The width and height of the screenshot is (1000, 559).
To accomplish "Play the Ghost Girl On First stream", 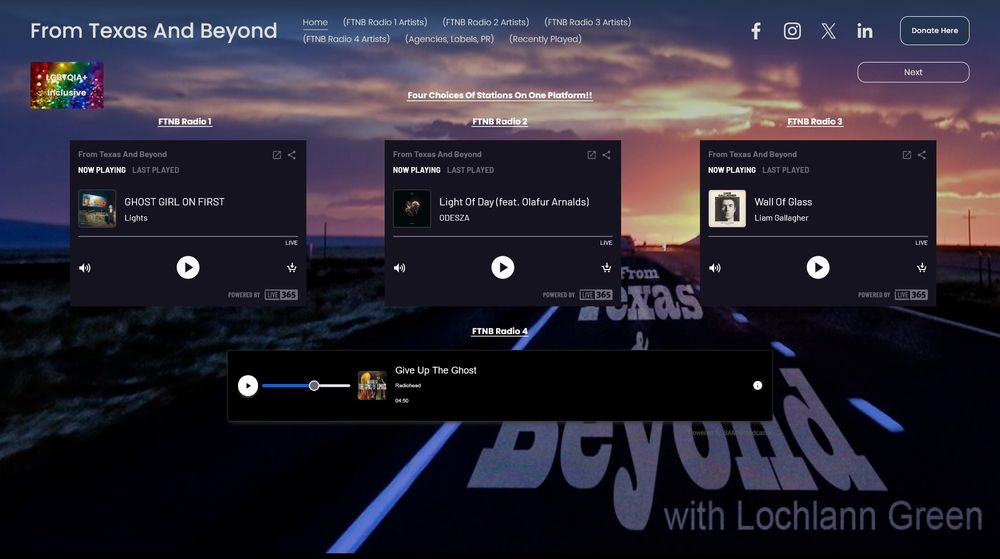I will point(188,268).
